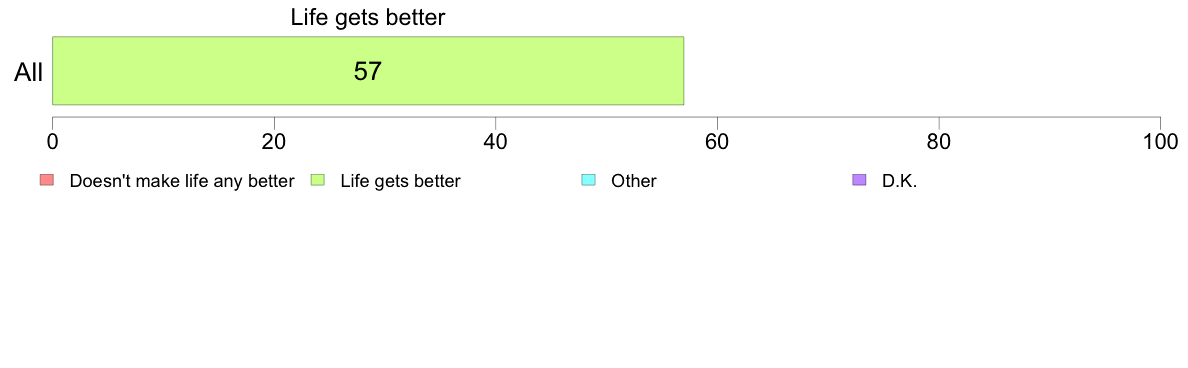1188x368 pixels.
Task: Click axis tick label 100
Action: (x=1159, y=141)
